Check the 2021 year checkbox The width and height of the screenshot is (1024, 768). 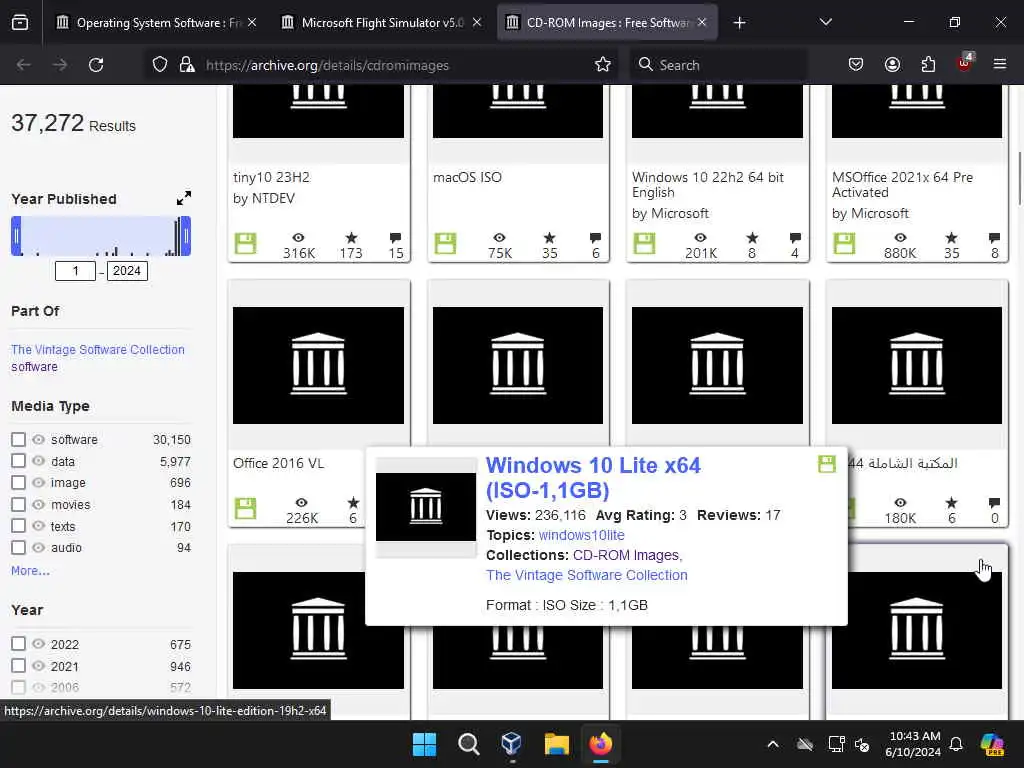[x=18, y=665]
